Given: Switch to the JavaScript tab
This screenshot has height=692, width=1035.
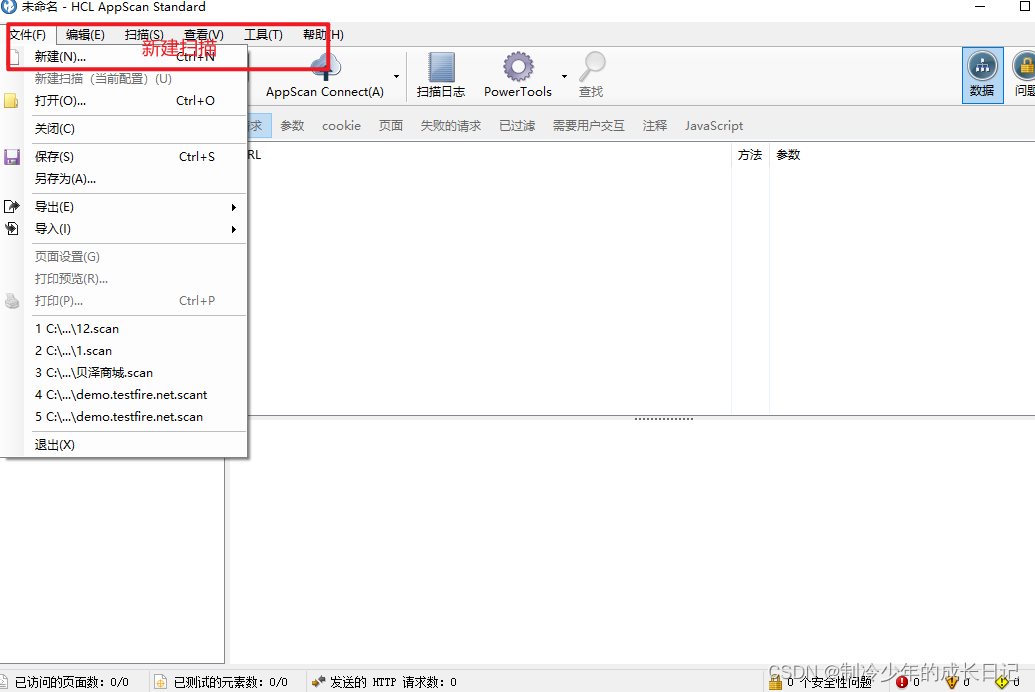Looking at the screenshot, I should tap(713, 125).
